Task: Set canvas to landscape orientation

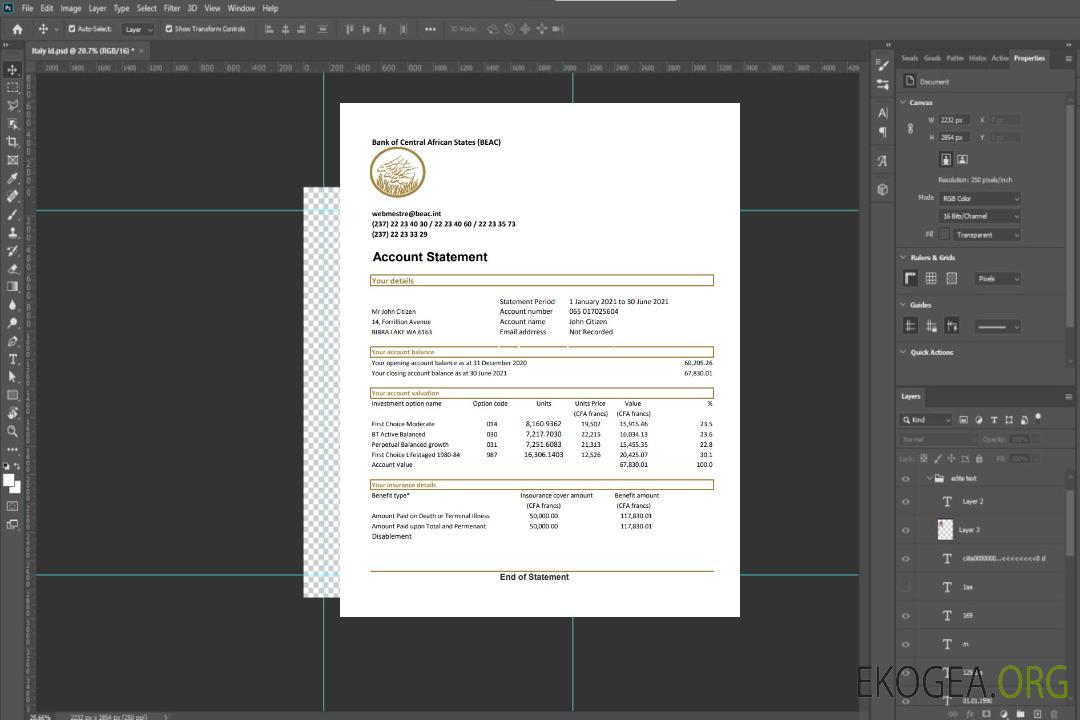Action: (x=962, y=159)
